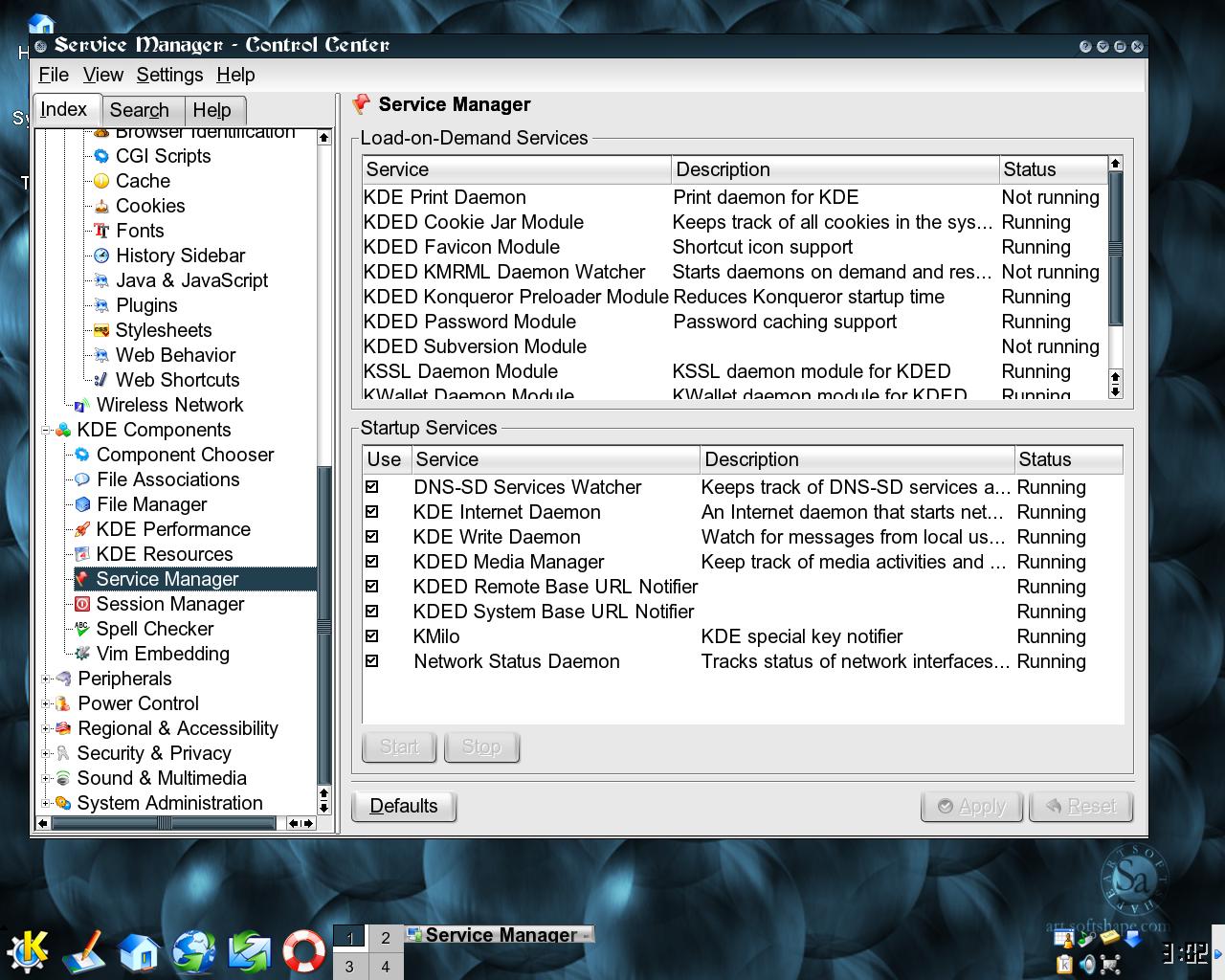Click the Stop service button
Image resolution: width=1225 pixels, height=980 pixels.
(481, 746)
